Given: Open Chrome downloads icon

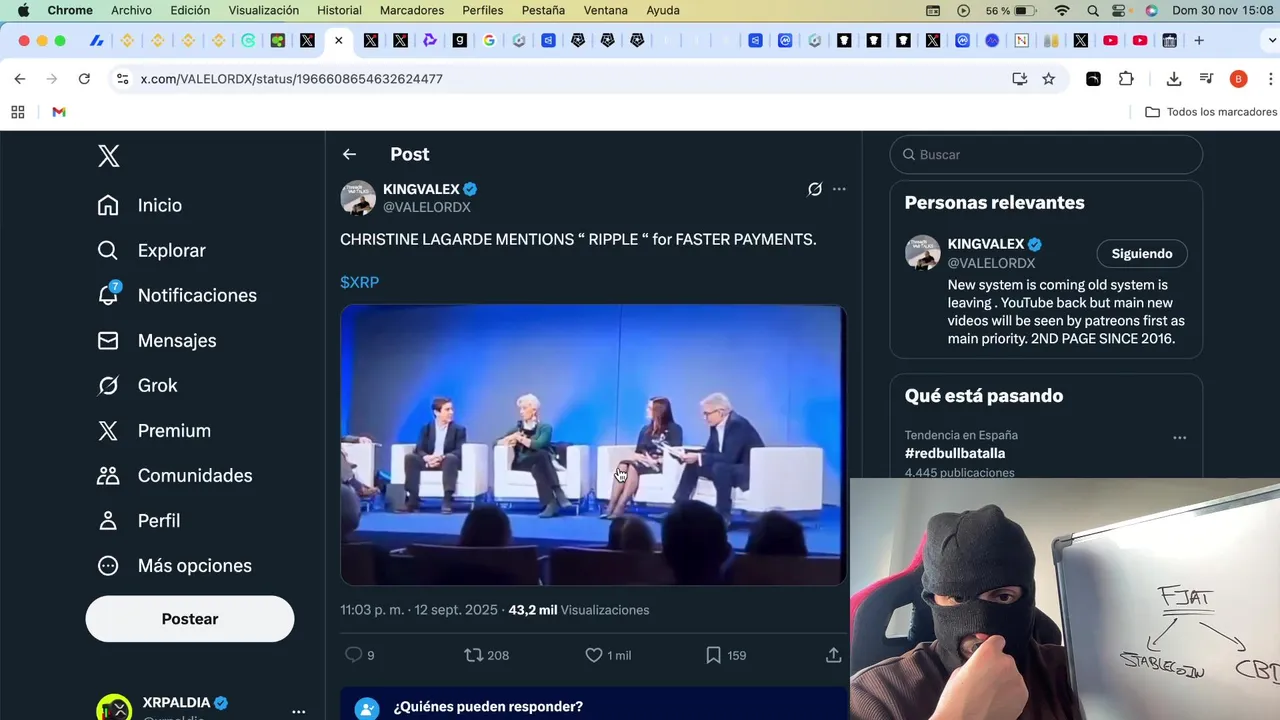Looking at the screenshot, I should (1174, 79).
